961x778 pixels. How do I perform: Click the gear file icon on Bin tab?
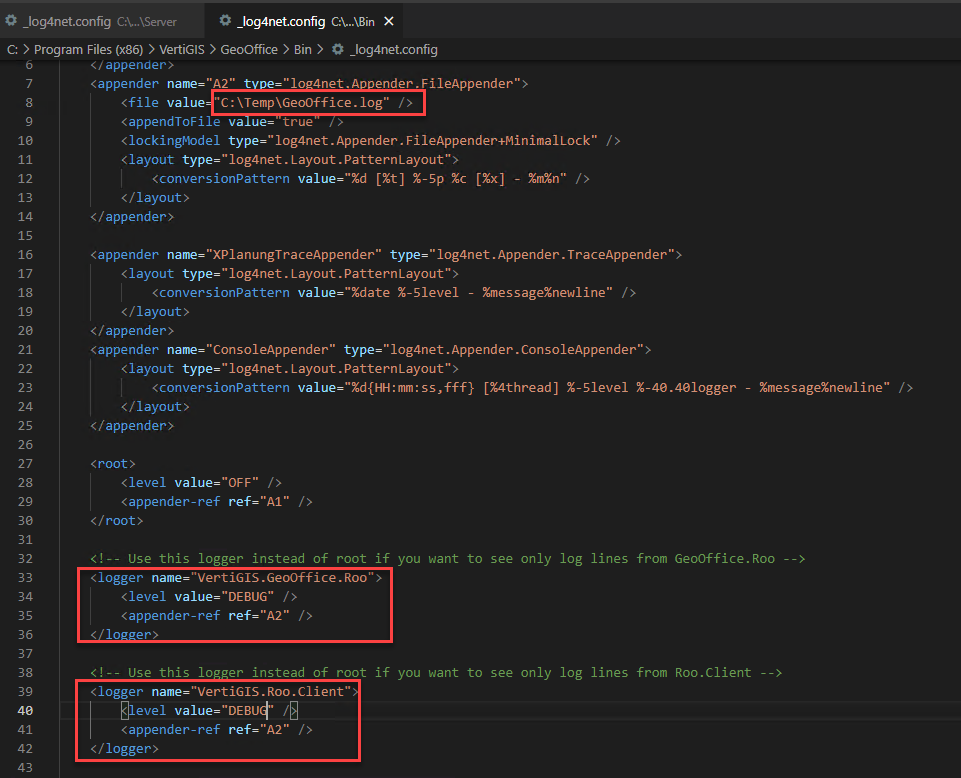pos(225,20)
